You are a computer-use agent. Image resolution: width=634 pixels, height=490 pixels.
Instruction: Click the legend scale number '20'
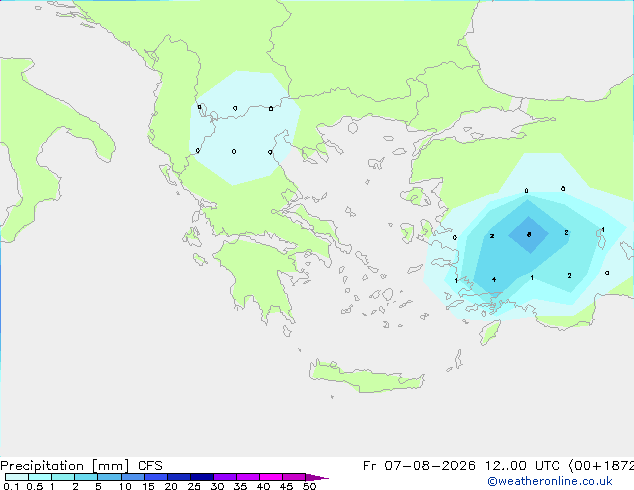tap(171, 486)
